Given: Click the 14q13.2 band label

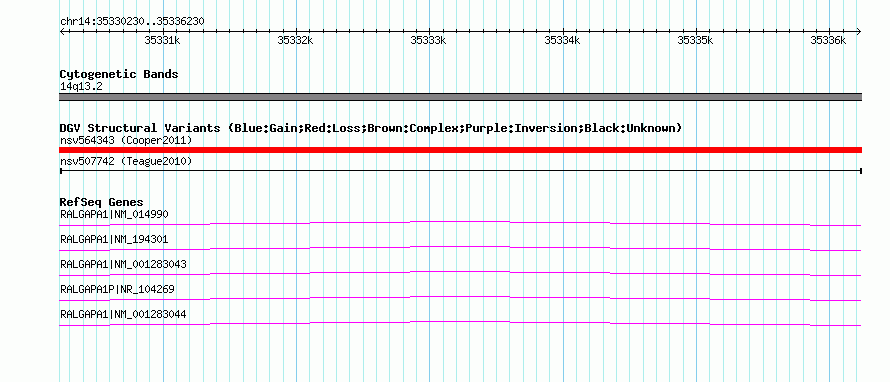Looking at the screenshot, I should tap(81, 87).
